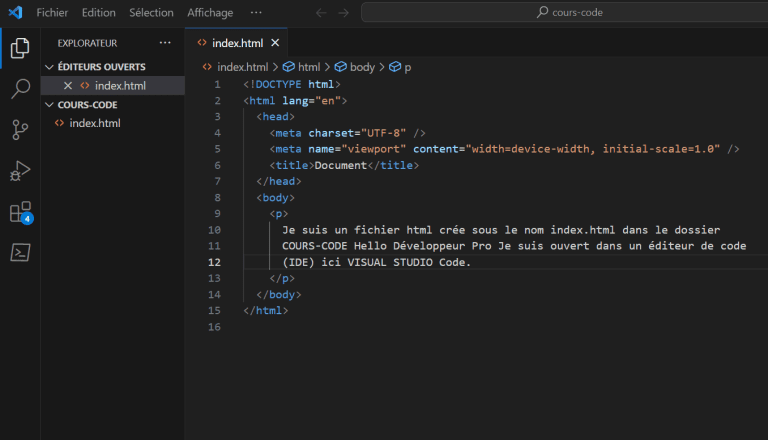This screenshot has height=440, width=768.
Task: Click text 'Je suis un fichier html' line
Action: (501, 230)
